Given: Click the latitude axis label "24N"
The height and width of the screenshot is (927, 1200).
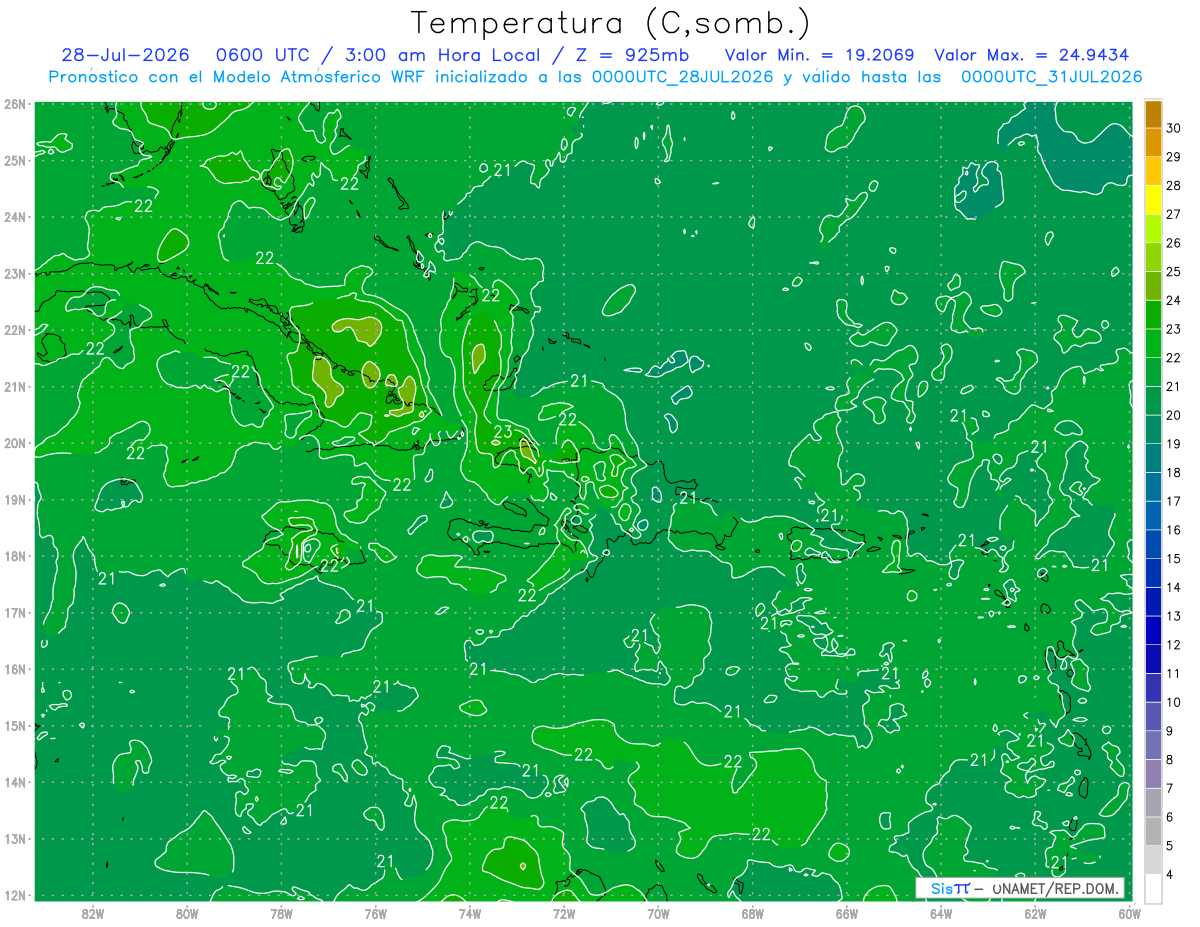Looking at the screenshot, I should (14, 217).
